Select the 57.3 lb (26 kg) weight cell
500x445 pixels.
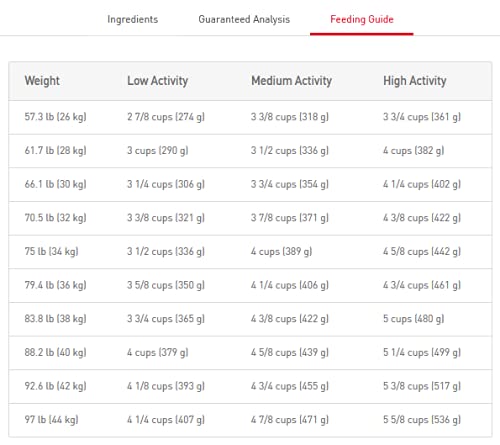tap(55, 117)
